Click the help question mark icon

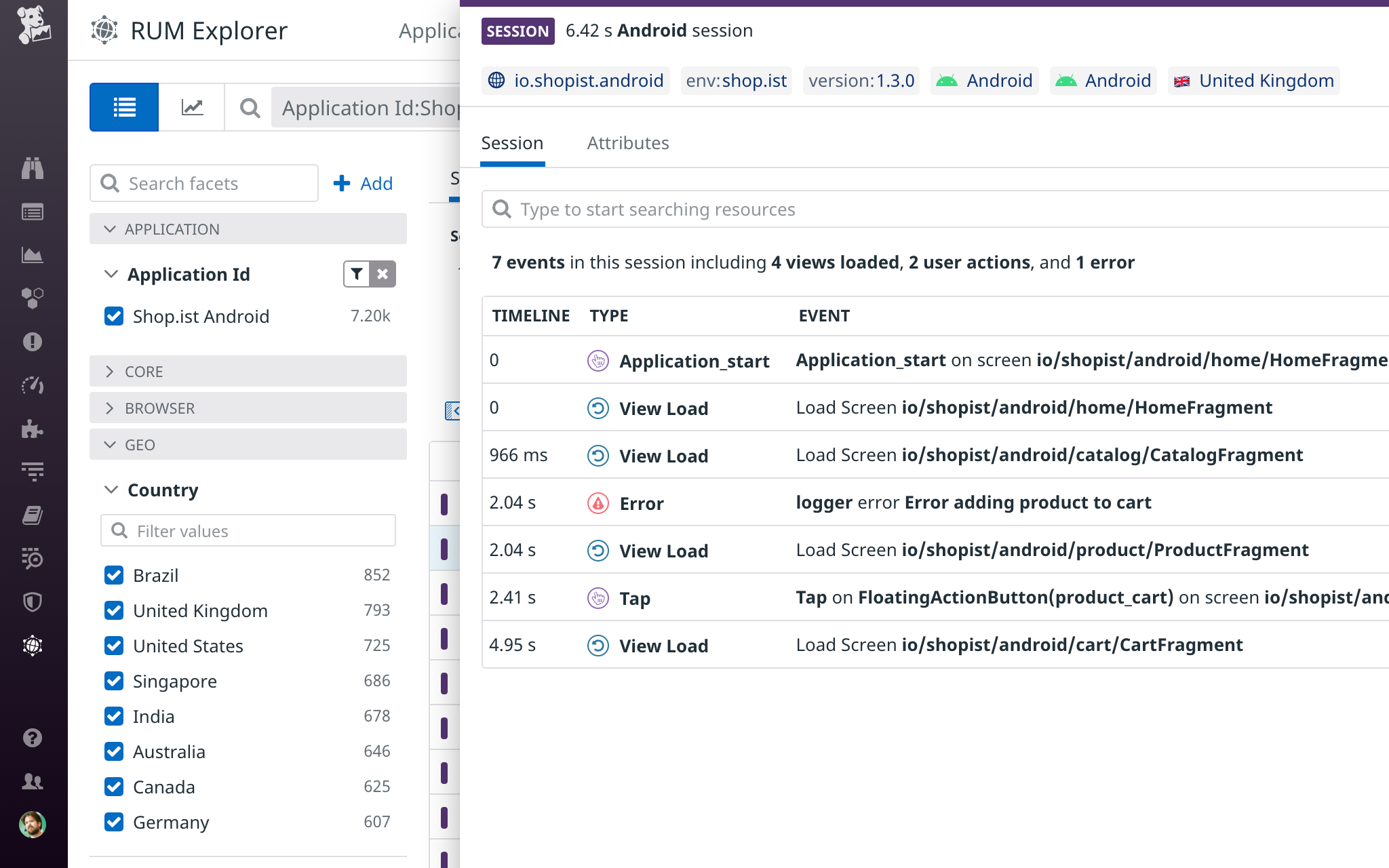tap(33, 738)
